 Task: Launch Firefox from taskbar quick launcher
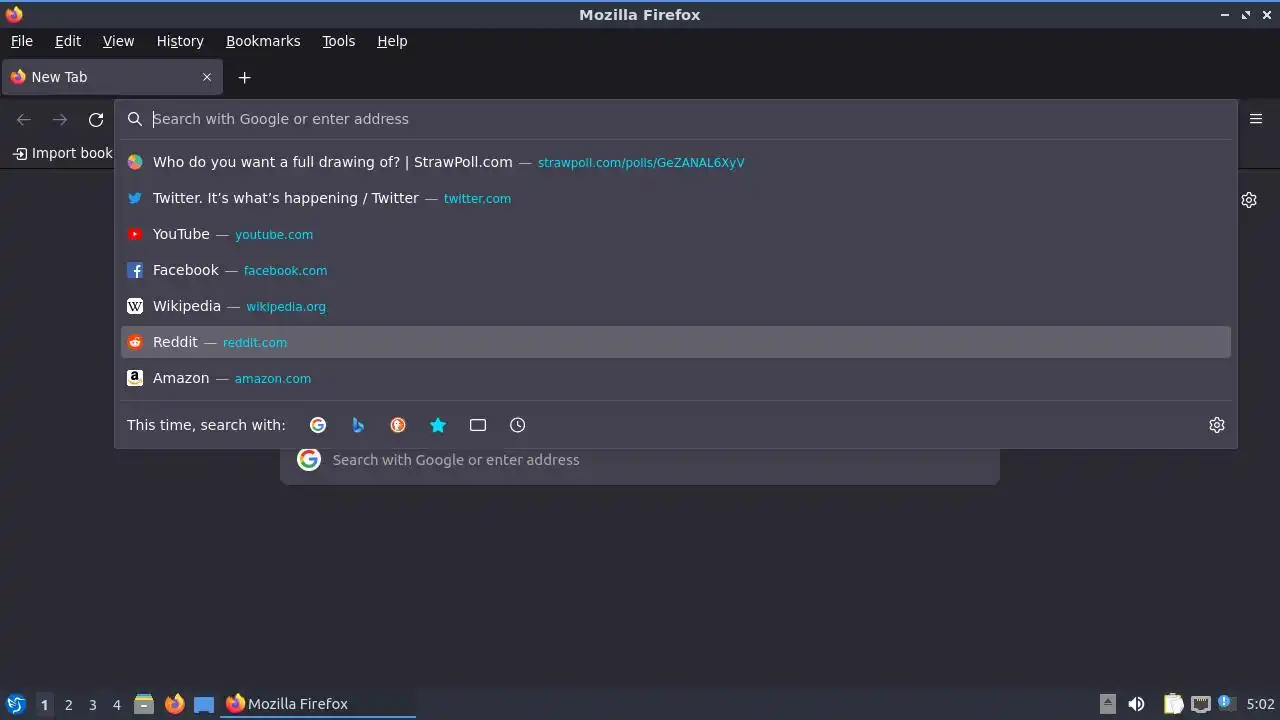(174, 704)
